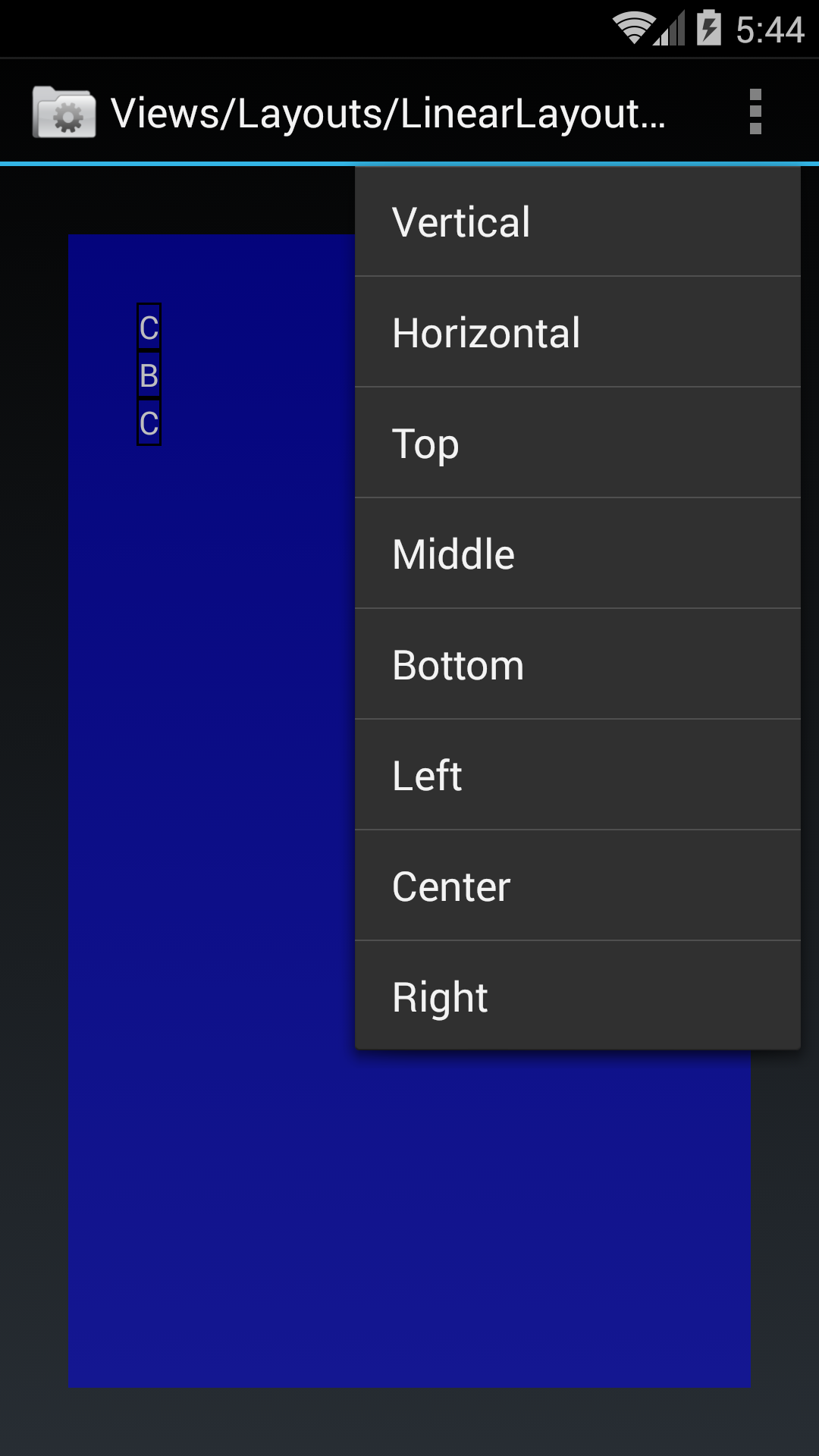Viewport: 819px width, 1456px height.
Task: Tap the Wi-Fi status icon
Action: tap(634, 29)
